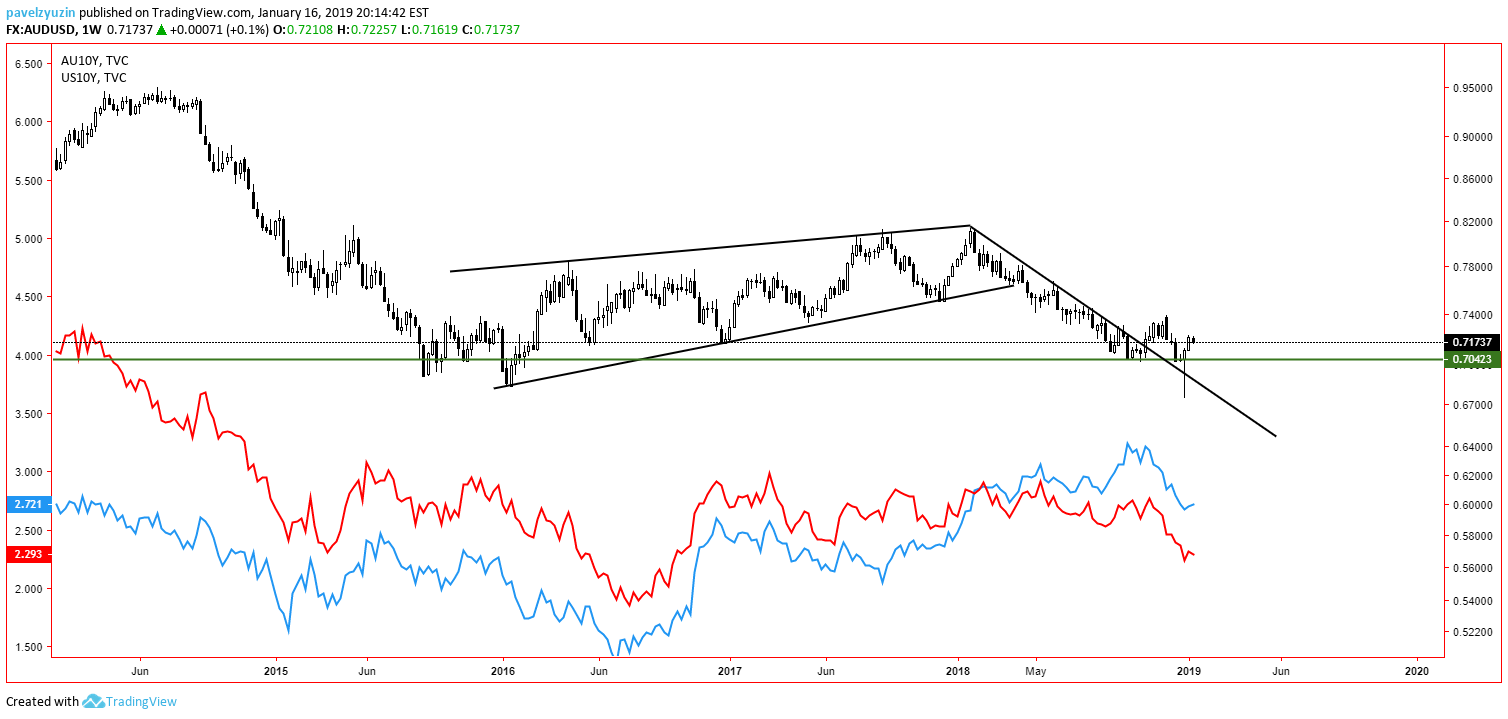Click the TradingView link in the footer
The width and height of the screenshot is (1508, 719).
(x=140, y=702)
